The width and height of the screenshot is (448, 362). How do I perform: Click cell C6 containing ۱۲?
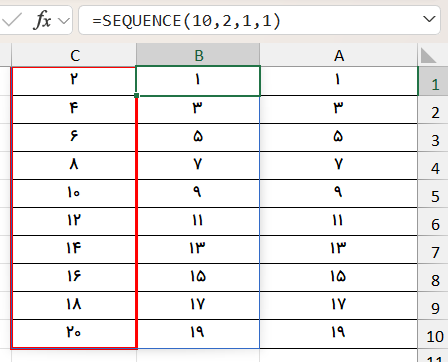point(74,222)
